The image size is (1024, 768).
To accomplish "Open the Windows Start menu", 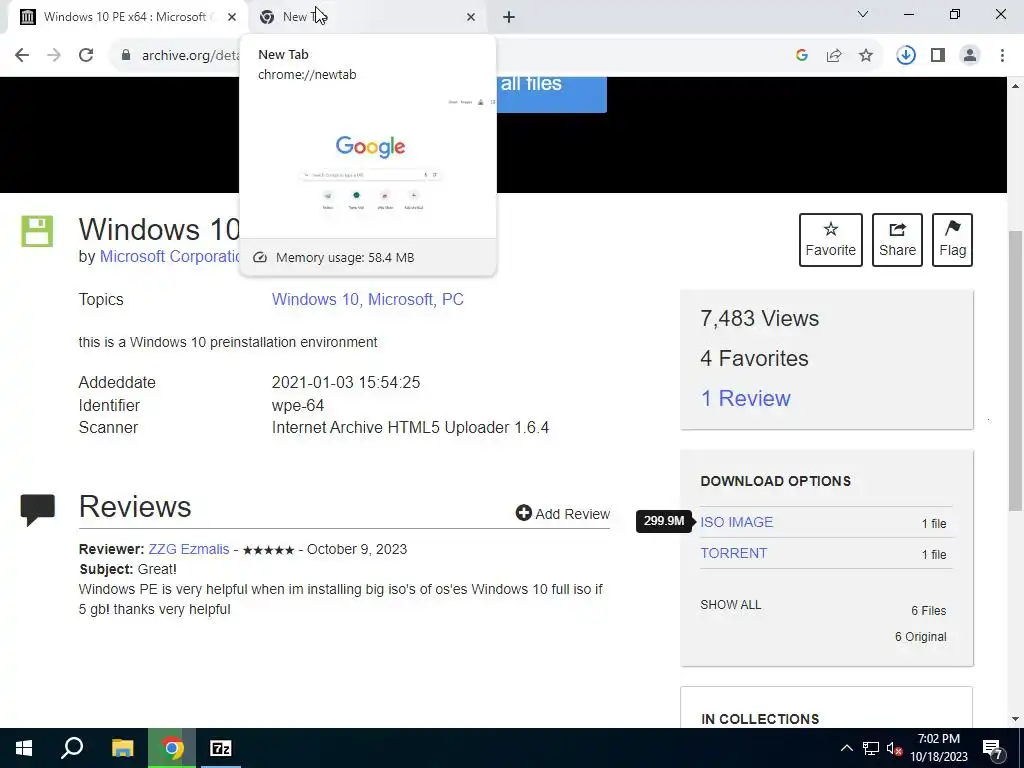I will (x=24, y=748).
